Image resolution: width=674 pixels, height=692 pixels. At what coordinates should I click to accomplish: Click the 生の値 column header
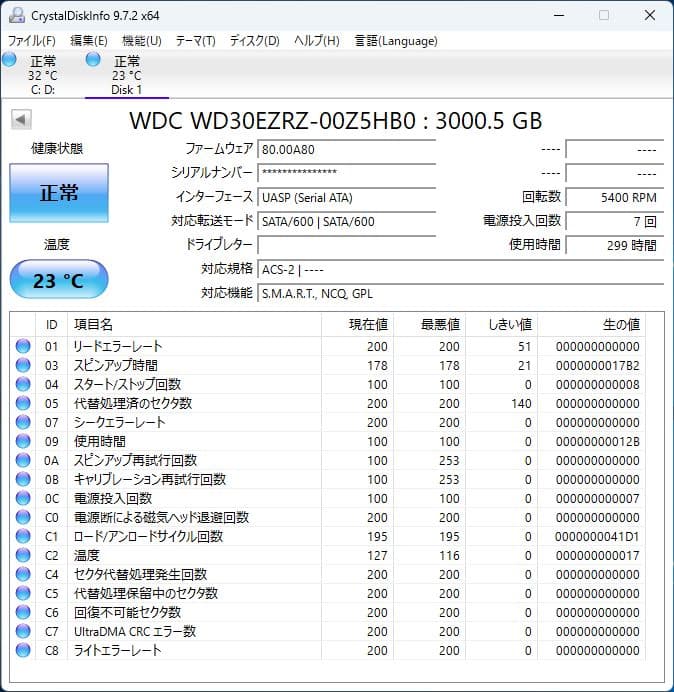pos(591,325)
